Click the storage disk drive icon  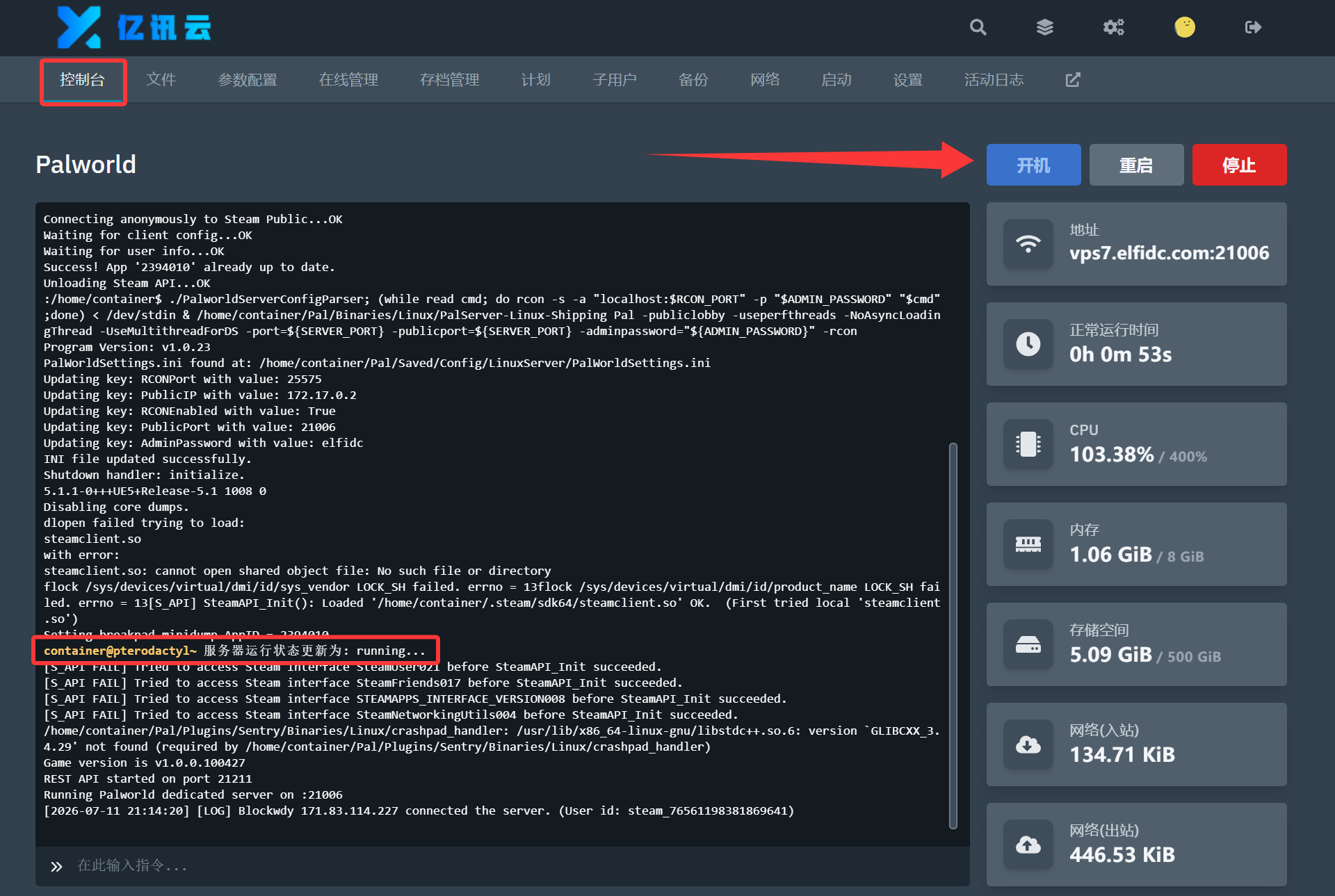[x=1028, y=644]
